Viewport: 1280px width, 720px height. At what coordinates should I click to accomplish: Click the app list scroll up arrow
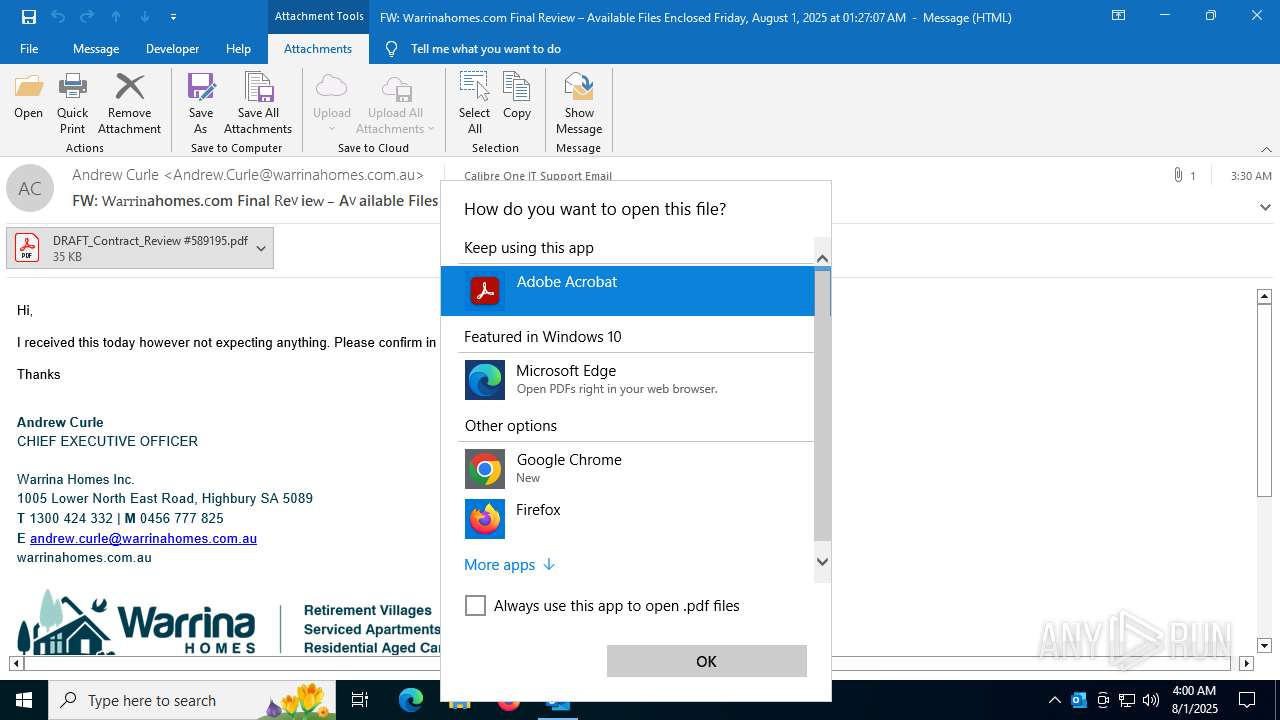tap(822, 259)
